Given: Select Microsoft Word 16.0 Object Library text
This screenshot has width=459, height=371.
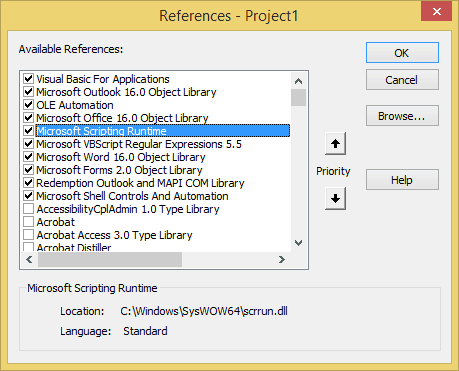Looking at the screenshot, I should click(121, 157).
